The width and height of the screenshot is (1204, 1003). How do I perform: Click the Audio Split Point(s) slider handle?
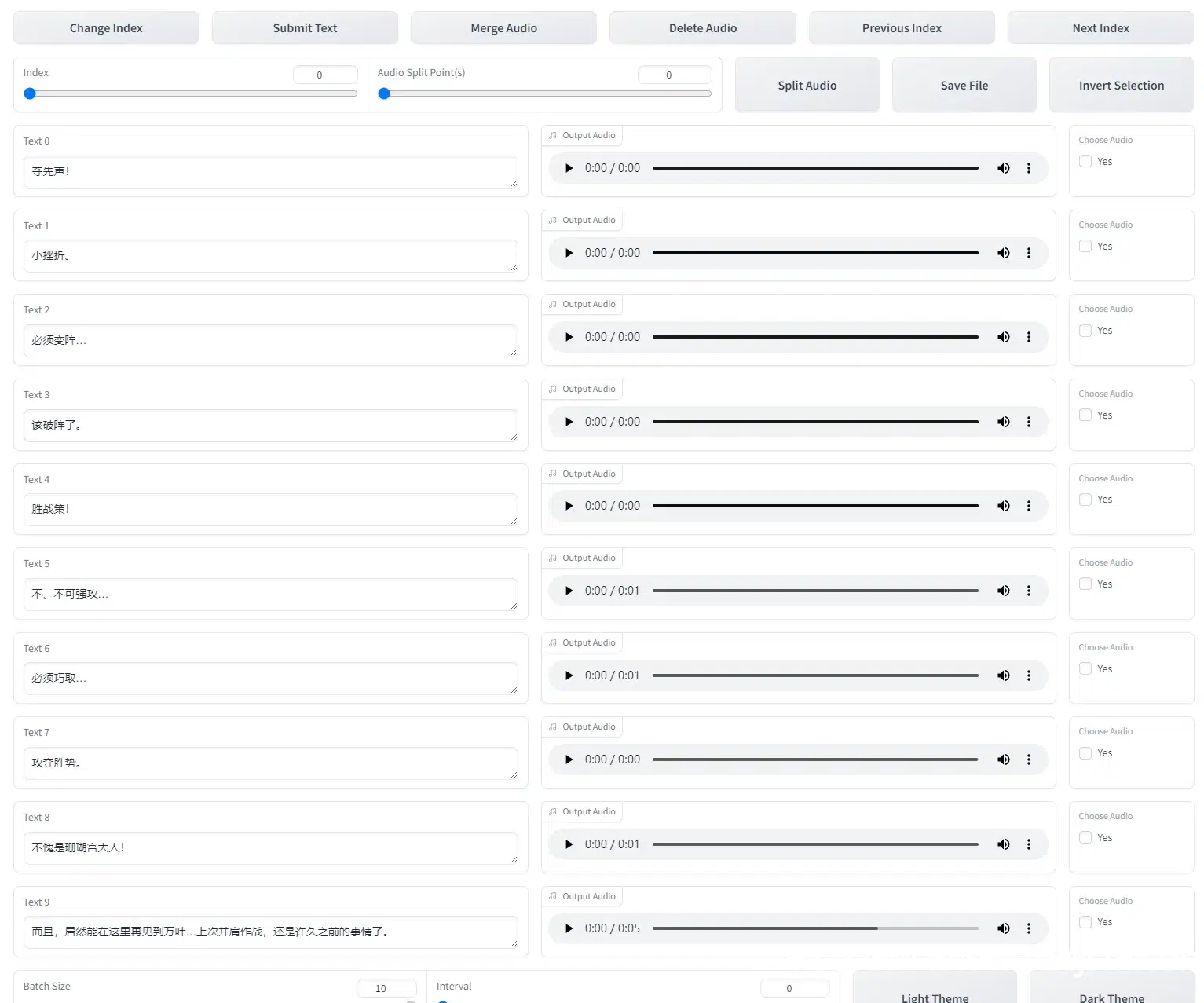pyautogui.click(x=384, y=93)
